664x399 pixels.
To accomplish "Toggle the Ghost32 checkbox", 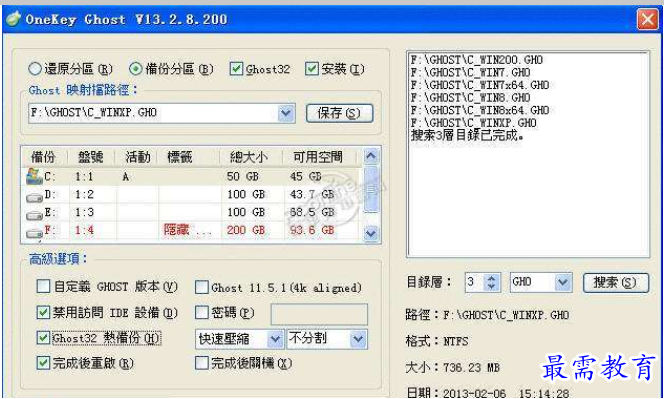I will (236, 69).
